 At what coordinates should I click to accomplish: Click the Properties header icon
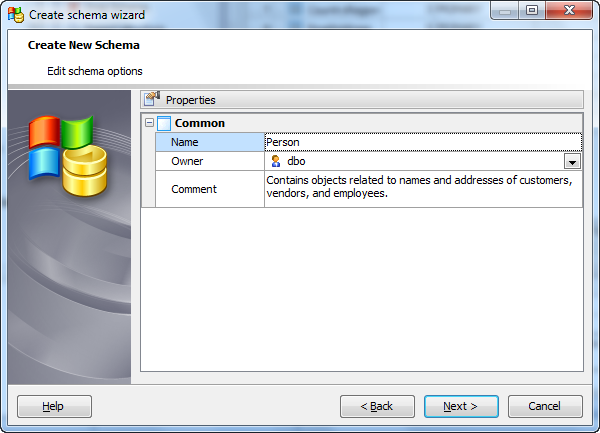point(152,99)
